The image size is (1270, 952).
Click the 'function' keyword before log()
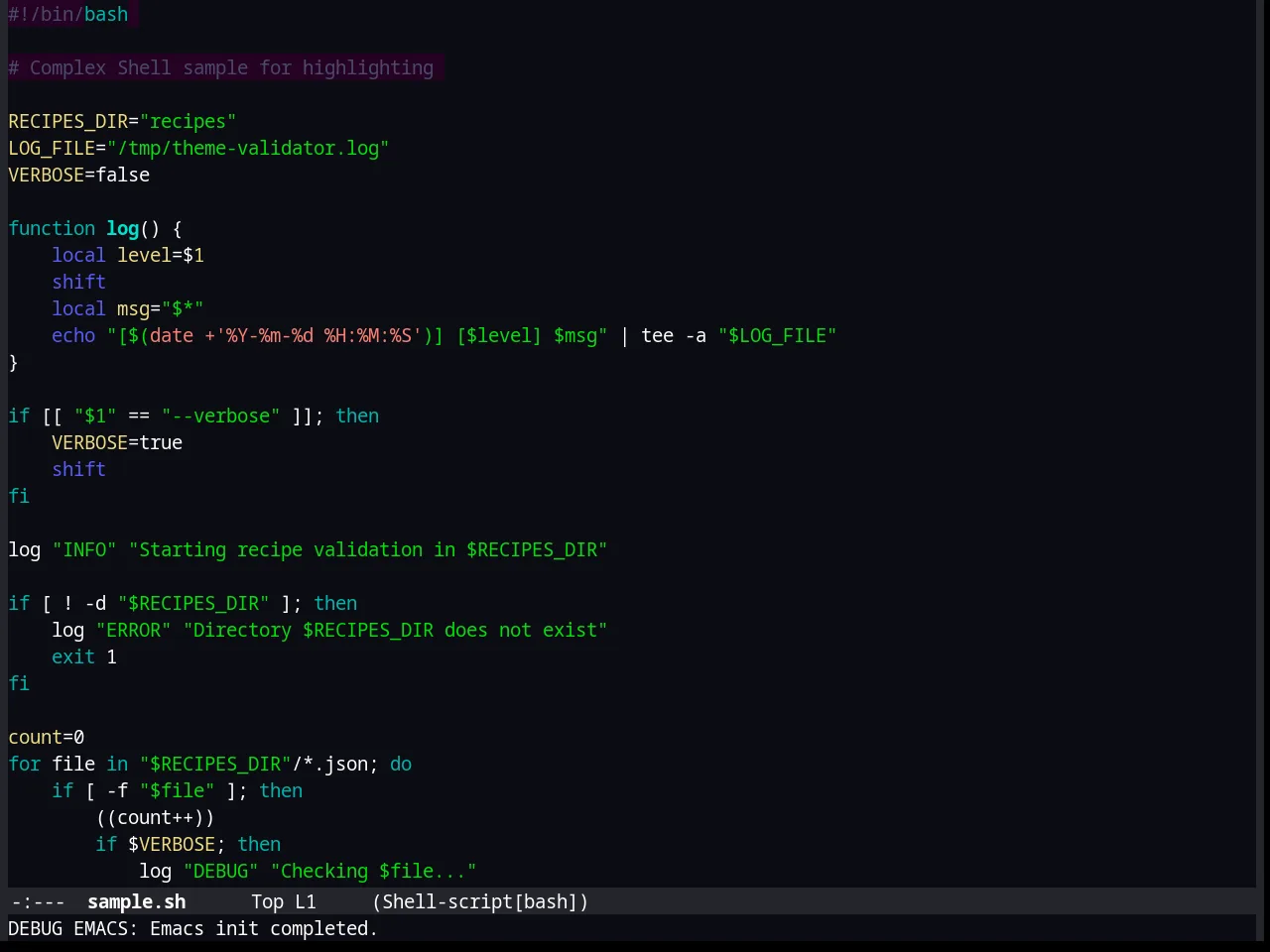point(52,228)
